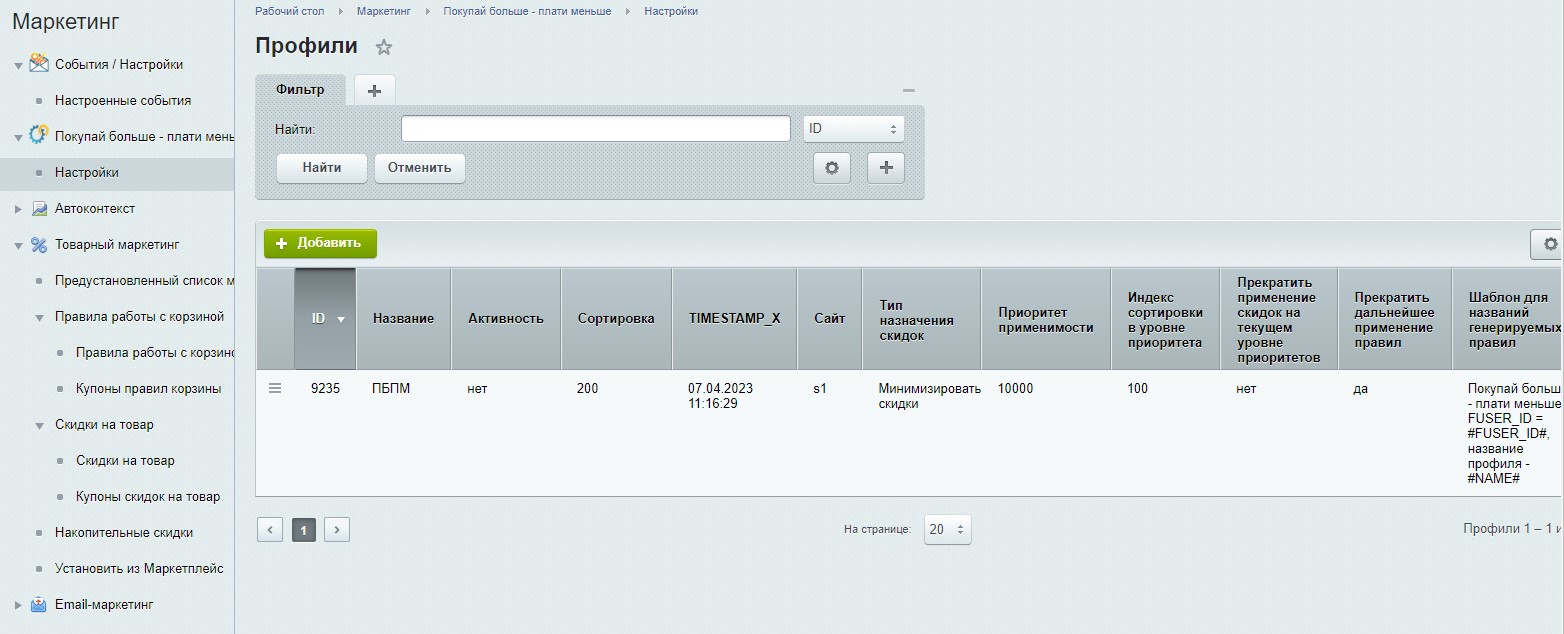Open filter settings gear icon
The height and width of the screenshot is (634, 1564).
coord(831,168)
